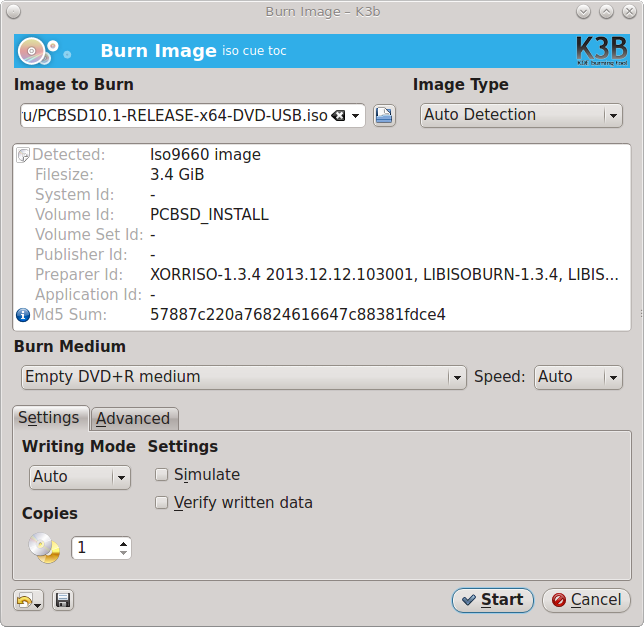Open the load settings icon menu
This screenshot has height=627, width=644.
pyautogui.click(x=28, y=600)
